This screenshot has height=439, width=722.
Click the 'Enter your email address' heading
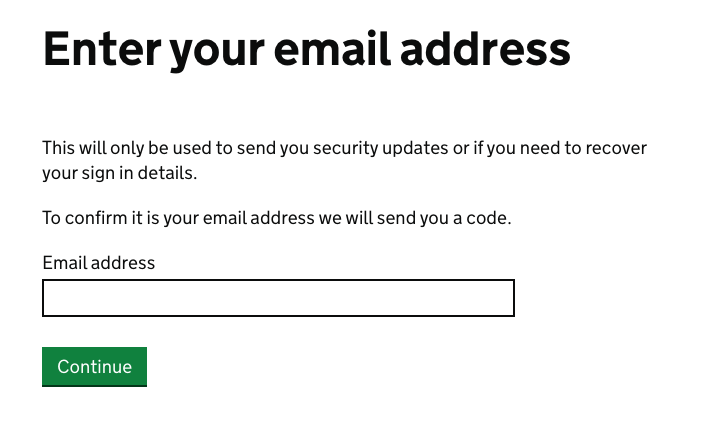(306, 50)
